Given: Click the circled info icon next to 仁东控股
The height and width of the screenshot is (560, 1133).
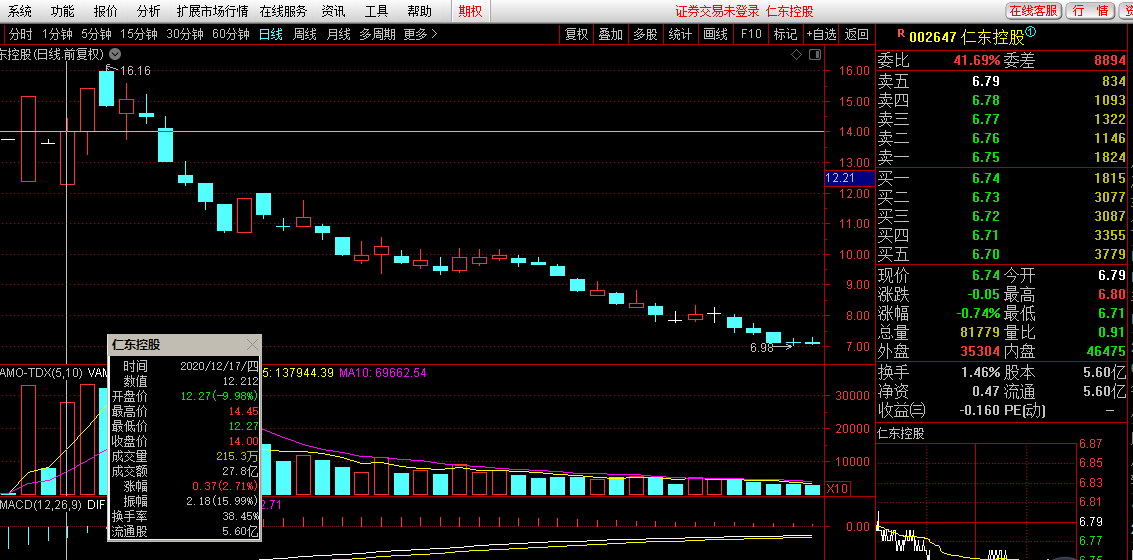Looking at the screenshot, I should (x=1030, y=33).
